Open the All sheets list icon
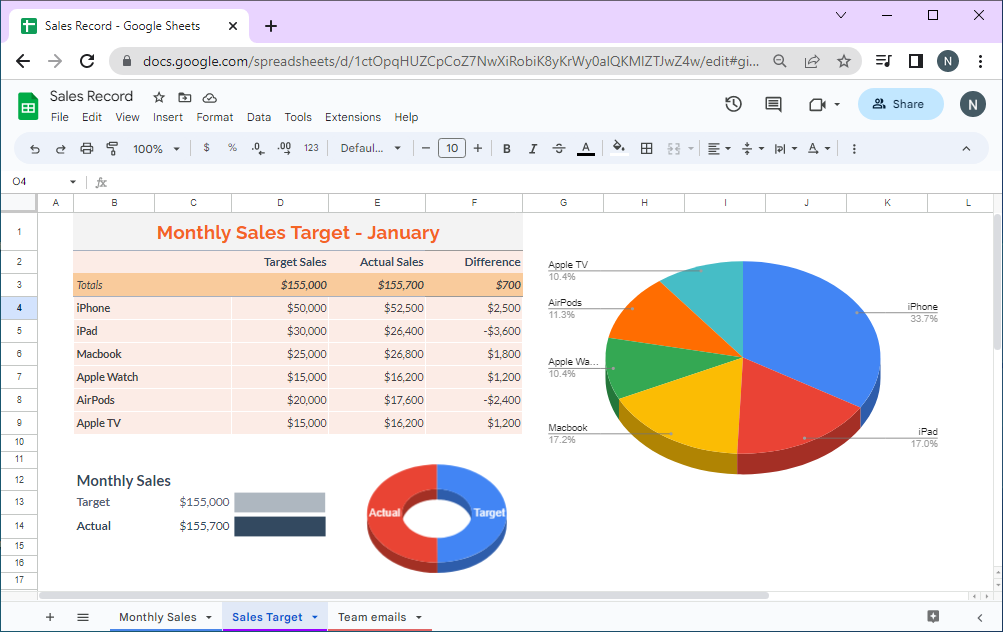 [83, 617]
